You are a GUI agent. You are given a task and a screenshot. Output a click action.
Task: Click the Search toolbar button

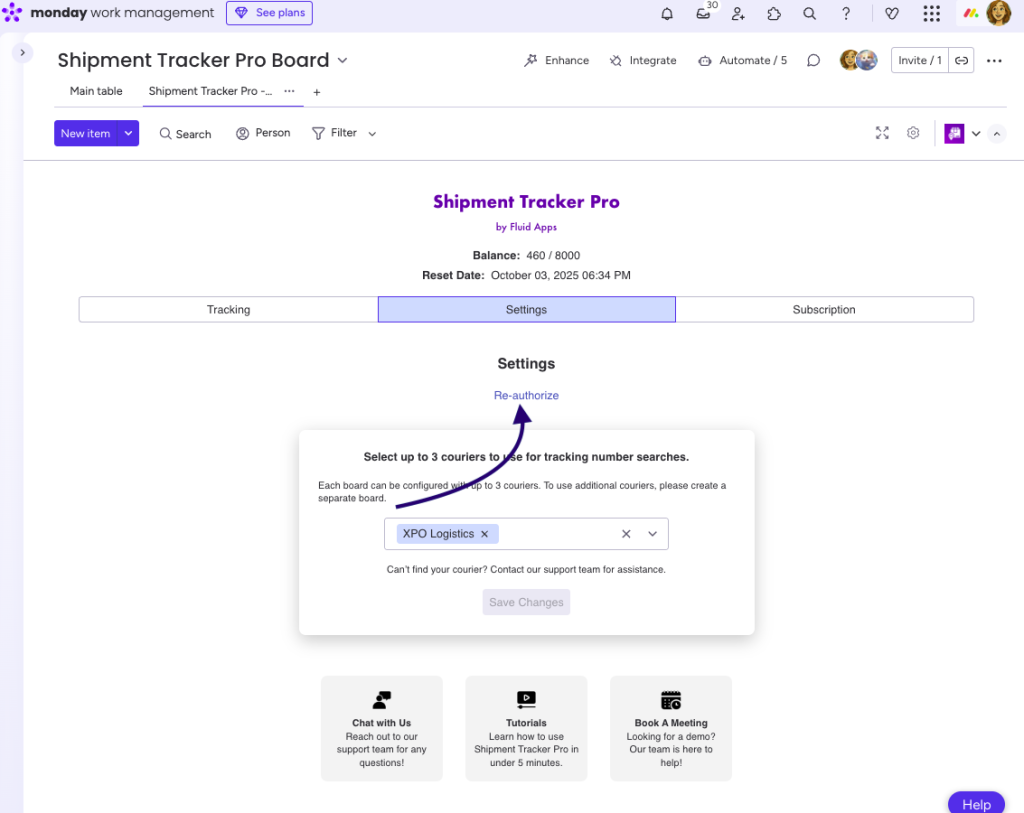[185, 134]
